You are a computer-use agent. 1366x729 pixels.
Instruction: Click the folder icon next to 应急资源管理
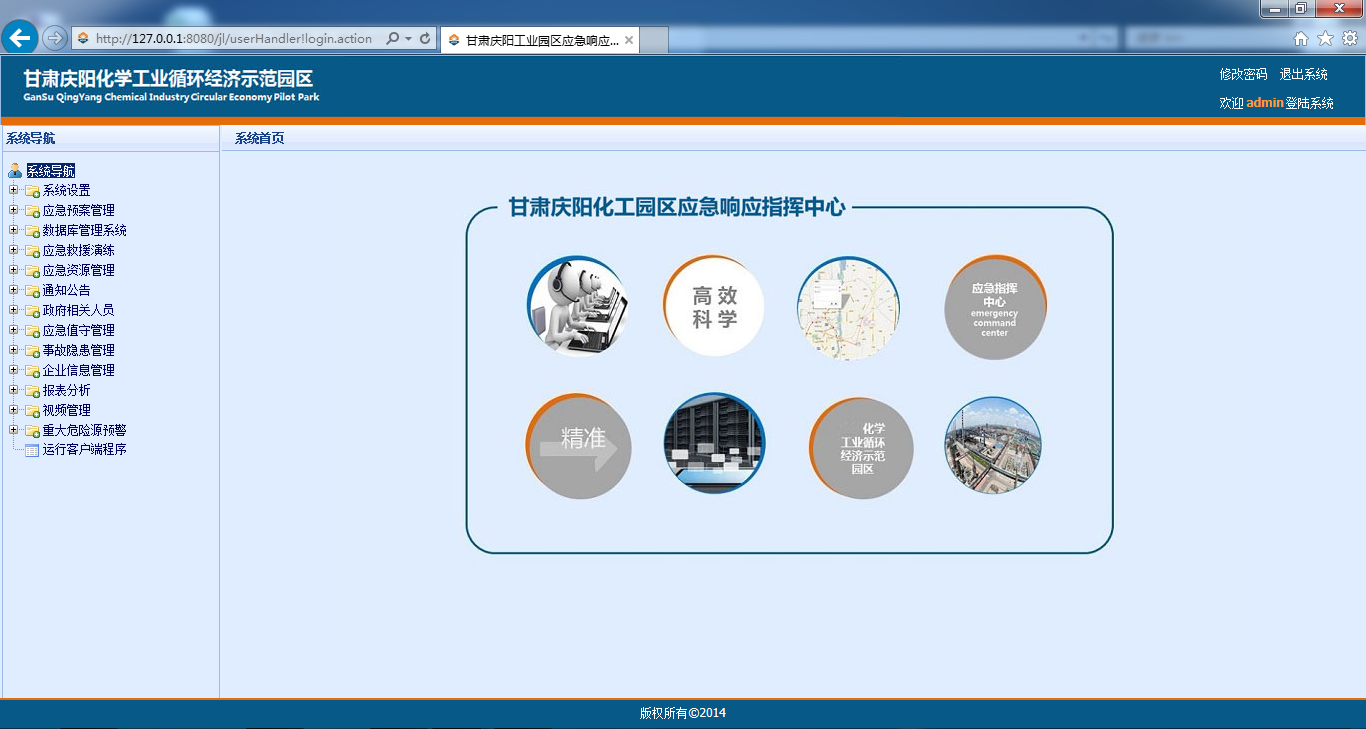[32, 271]
